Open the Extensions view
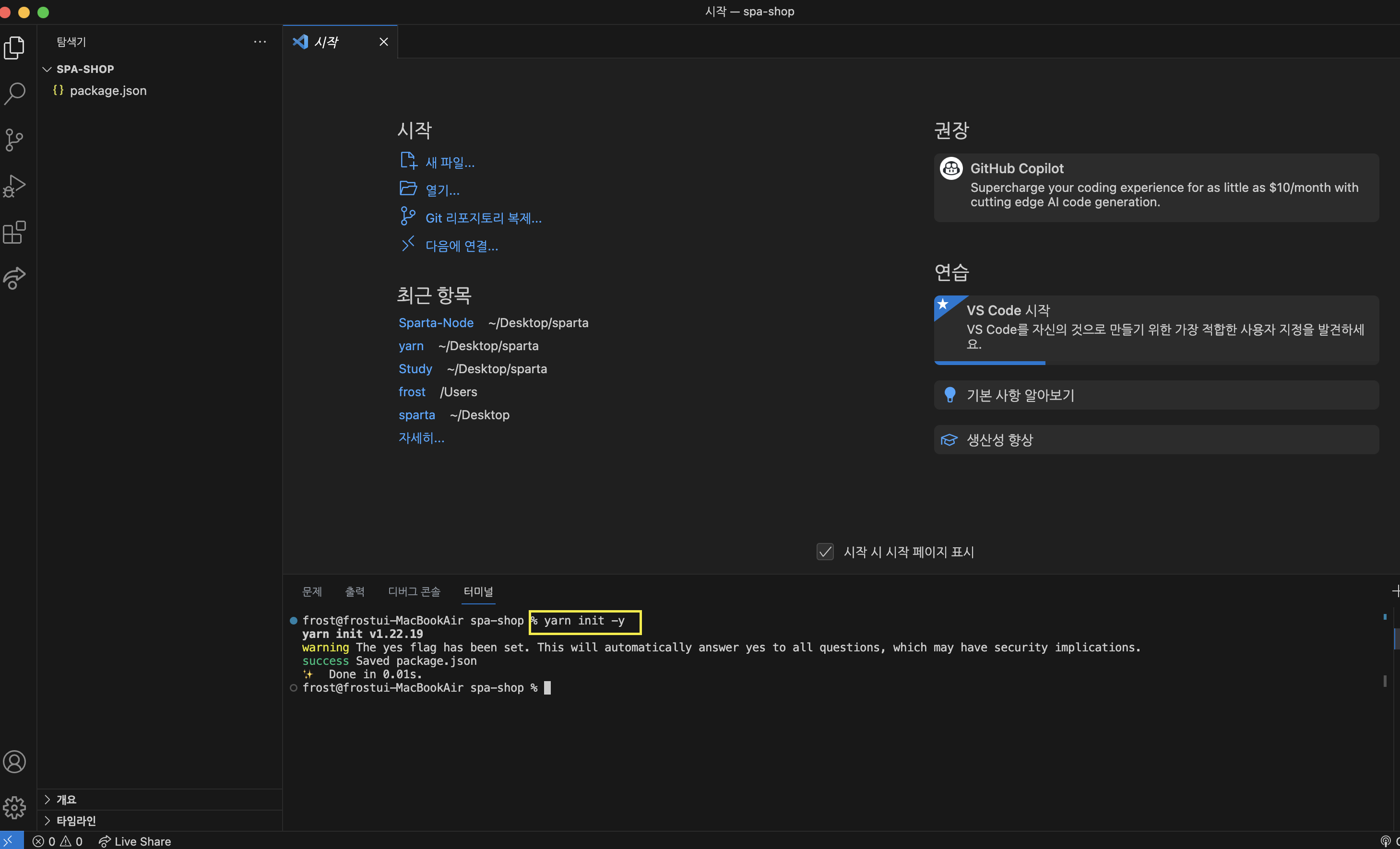The image size is (1400, 849). pos(14,232)
